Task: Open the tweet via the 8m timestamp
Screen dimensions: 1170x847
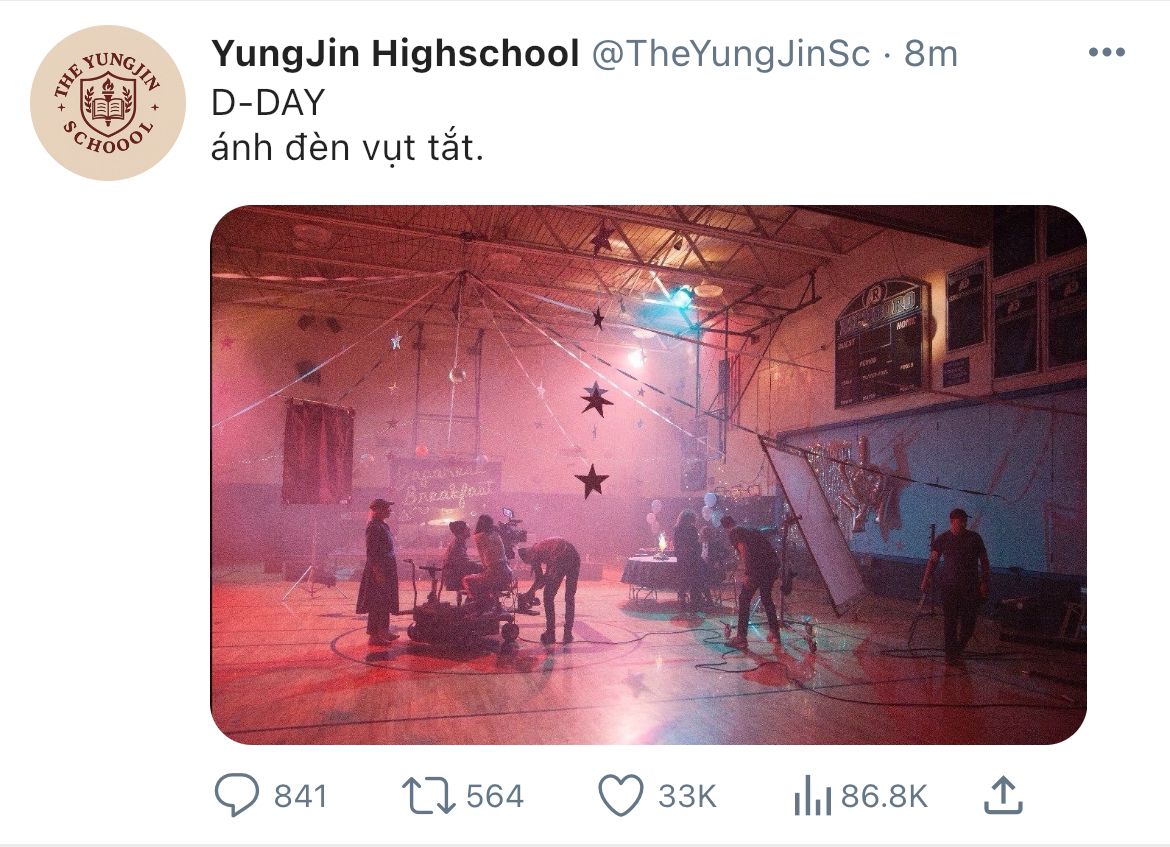Action: pyautogui.click(x=930, y=54)
